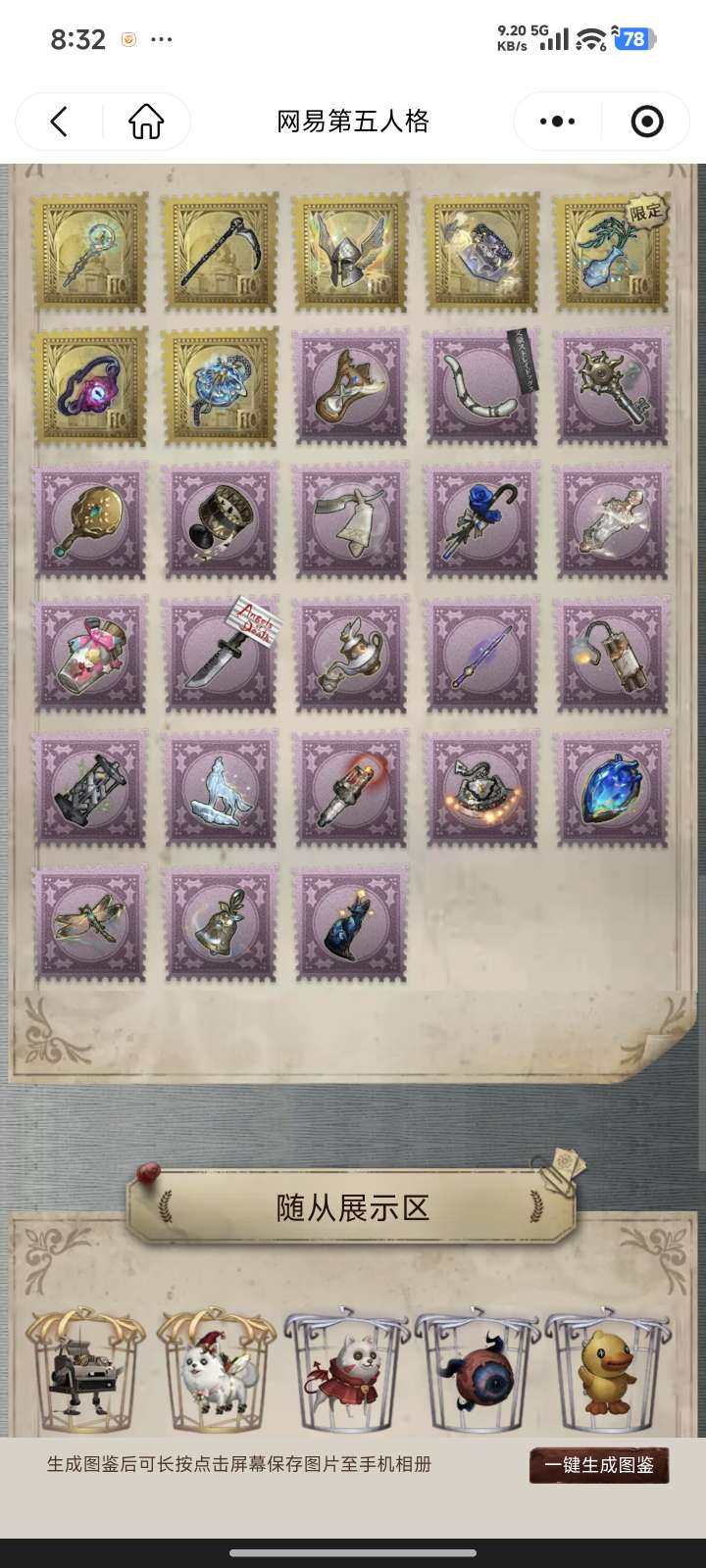Tap the home icon in the header

pyautogui.click(x=146, y=122)
